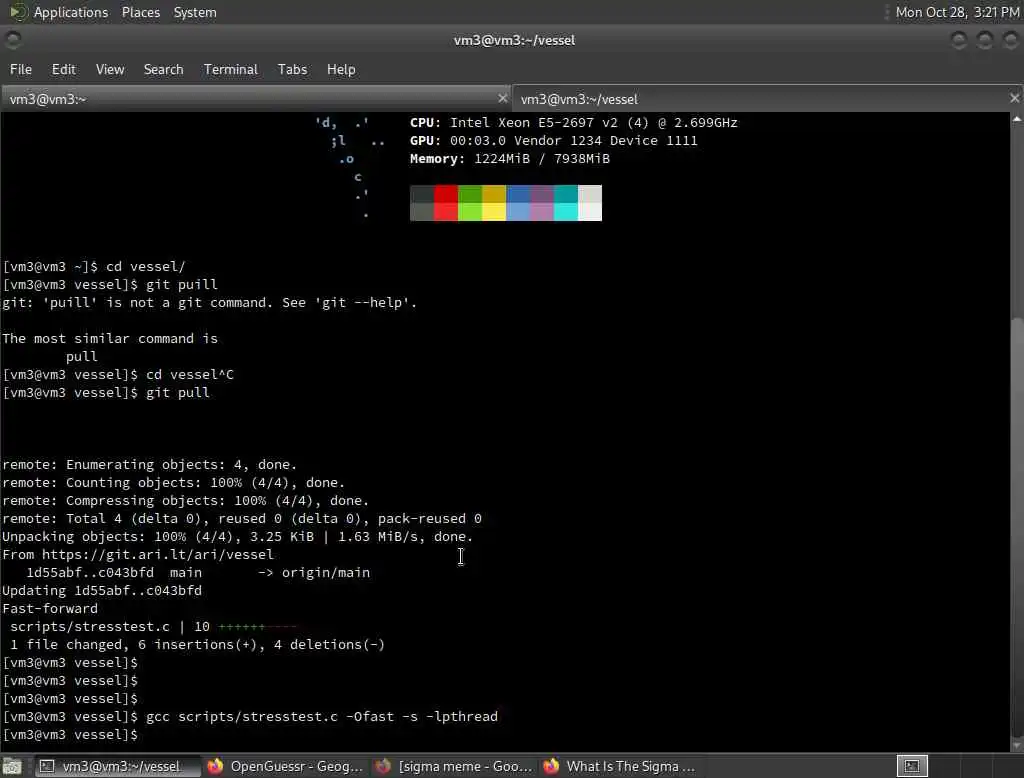Select vm3@vm3:~/vessel taskbar button
The image size is (1024, 778).
pyautogui.click(x=116, y=766)
